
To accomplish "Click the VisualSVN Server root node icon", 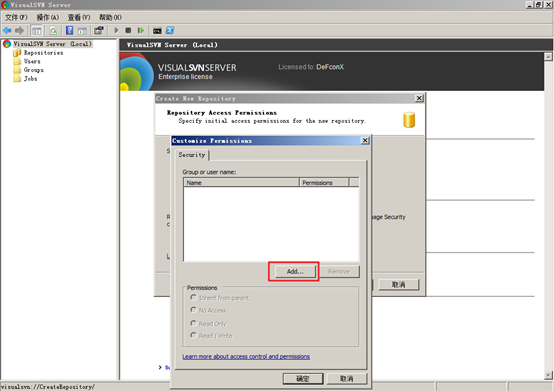I will pyautogui.click(x=7, y=44).
